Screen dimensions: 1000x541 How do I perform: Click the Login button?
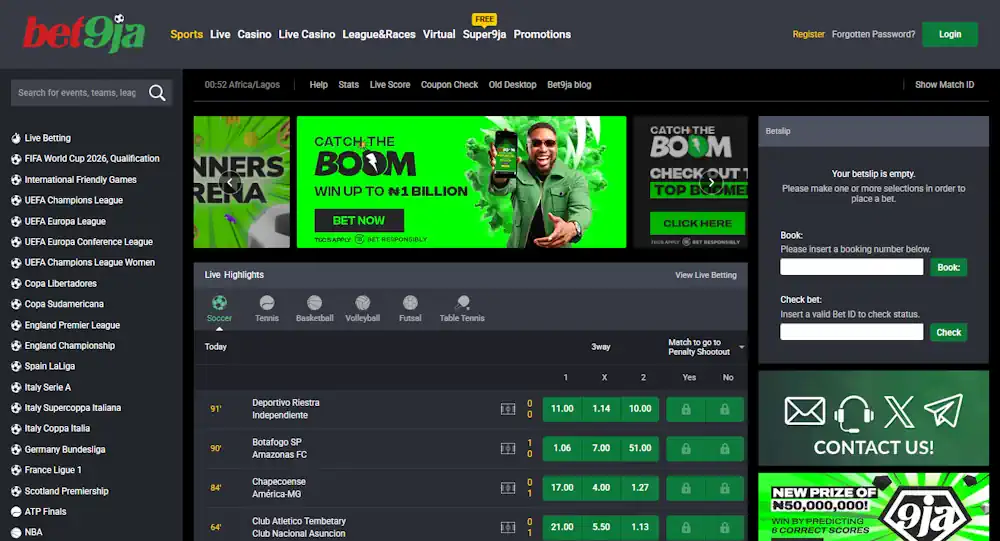coord(950,34)
